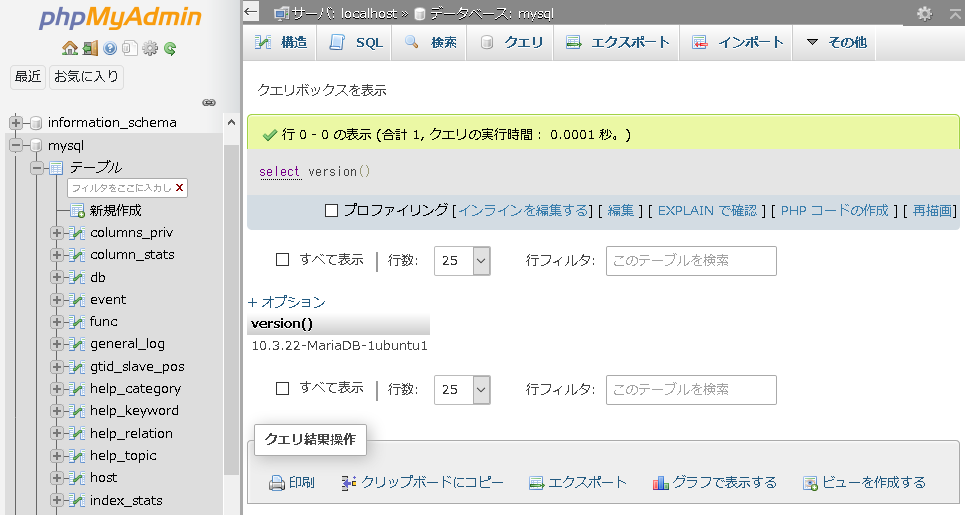
Task: Click the 編集 link in the query box
Action: click(x=620, y=211)
